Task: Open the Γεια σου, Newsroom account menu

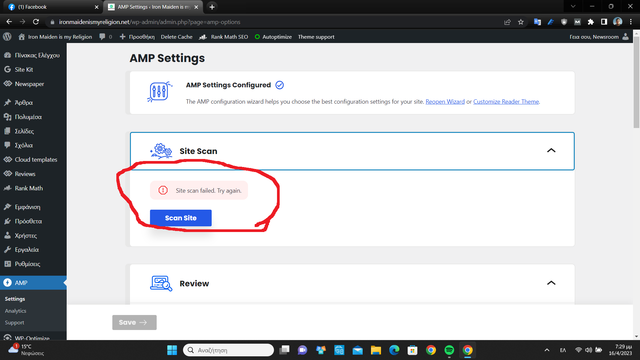Action: click(599, 37)
